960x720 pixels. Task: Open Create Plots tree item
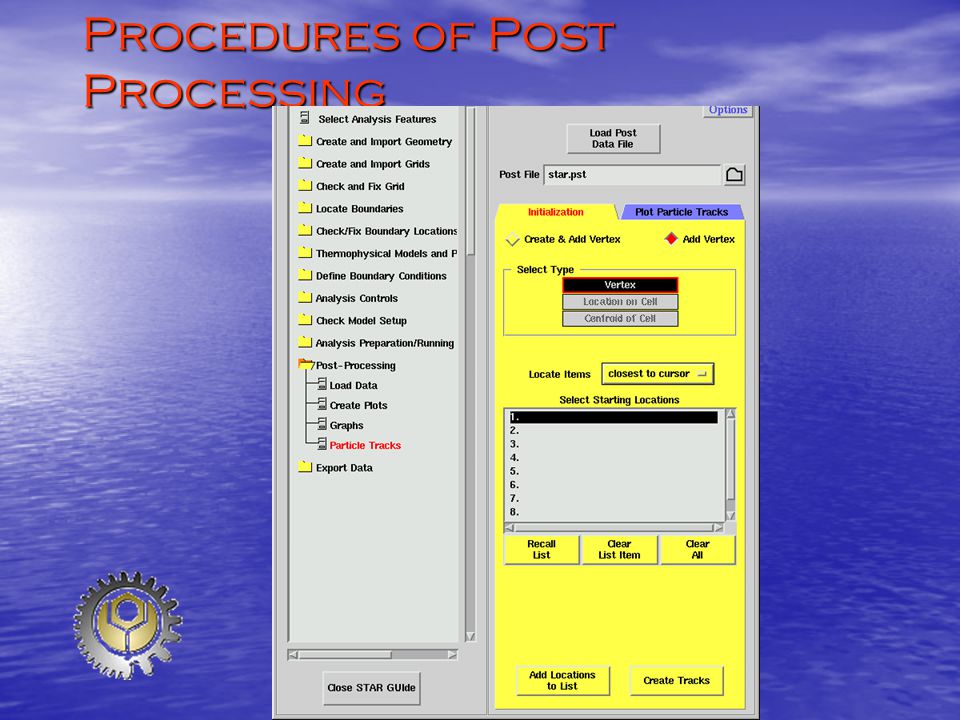358,405
